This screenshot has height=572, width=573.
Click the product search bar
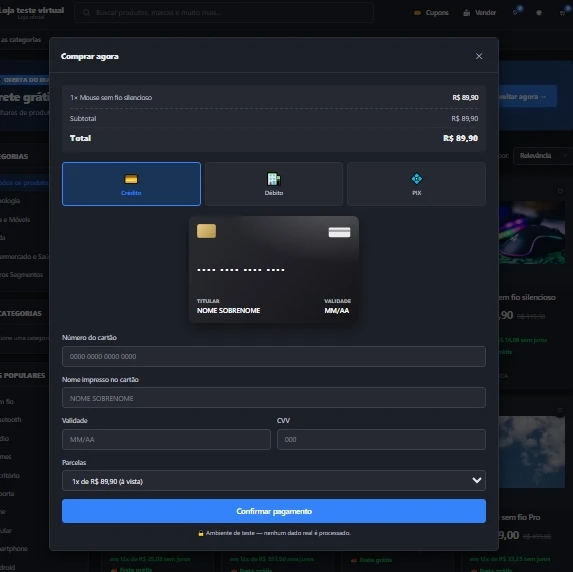(x=224, y=13)
